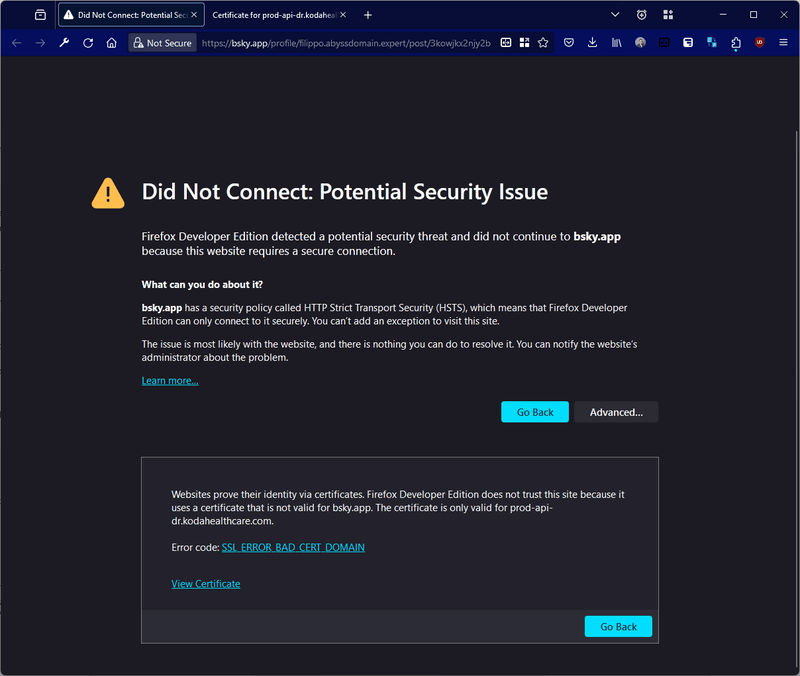Viewport: 800px width, 676px height.
Task: Save the page to Pocket
Action: [x=569, y=43]
